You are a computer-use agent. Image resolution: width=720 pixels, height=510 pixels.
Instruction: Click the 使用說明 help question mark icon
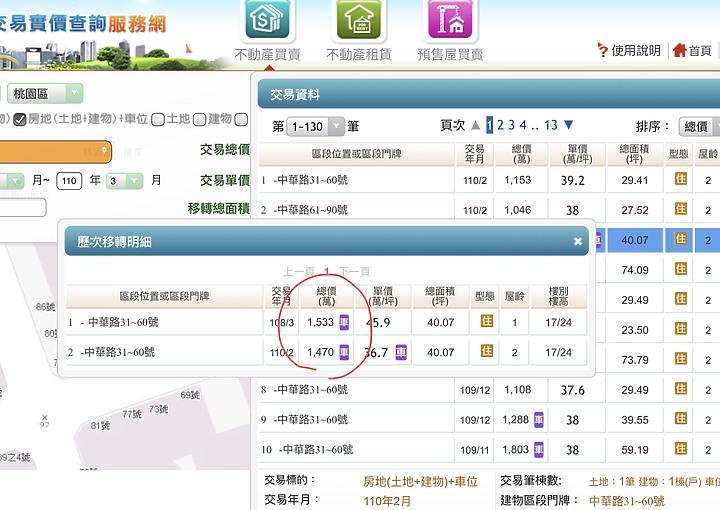click(602, 50)
